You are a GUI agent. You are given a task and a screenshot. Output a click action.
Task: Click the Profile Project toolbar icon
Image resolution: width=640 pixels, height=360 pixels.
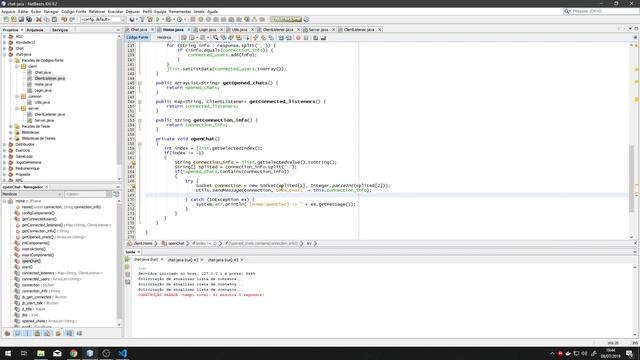tap(179, 20)
